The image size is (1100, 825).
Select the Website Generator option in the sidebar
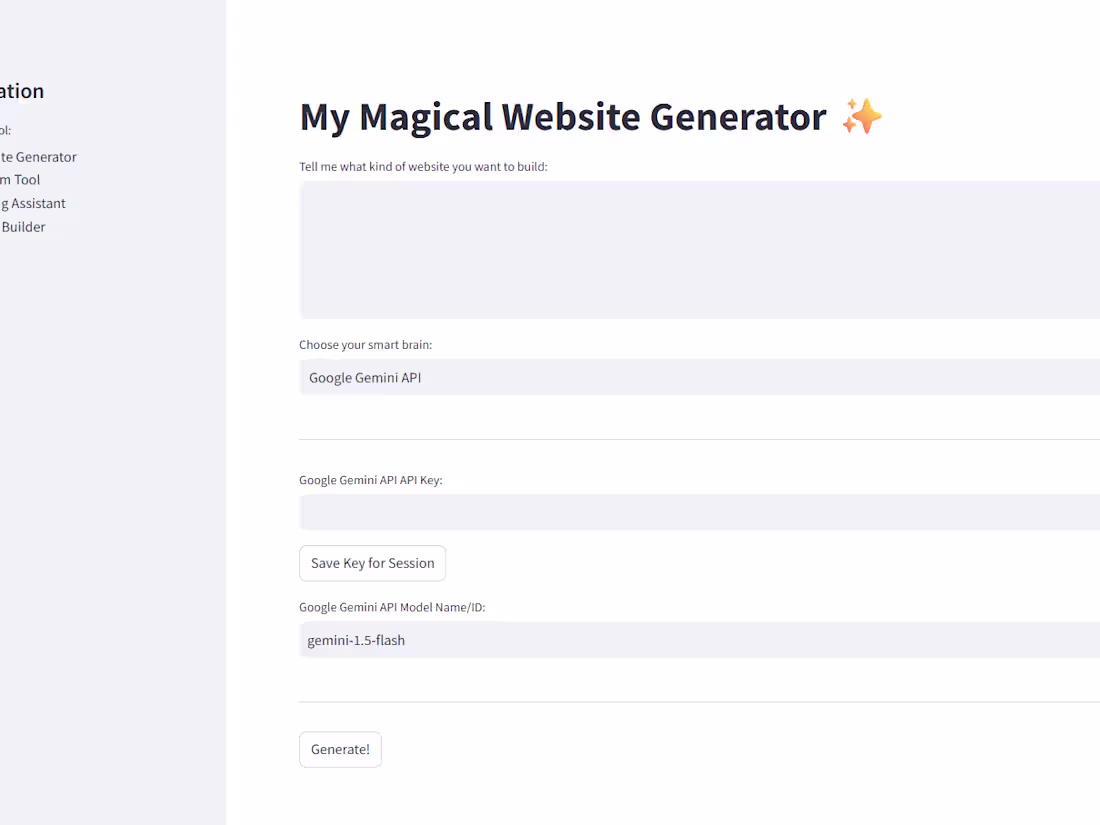38,157
